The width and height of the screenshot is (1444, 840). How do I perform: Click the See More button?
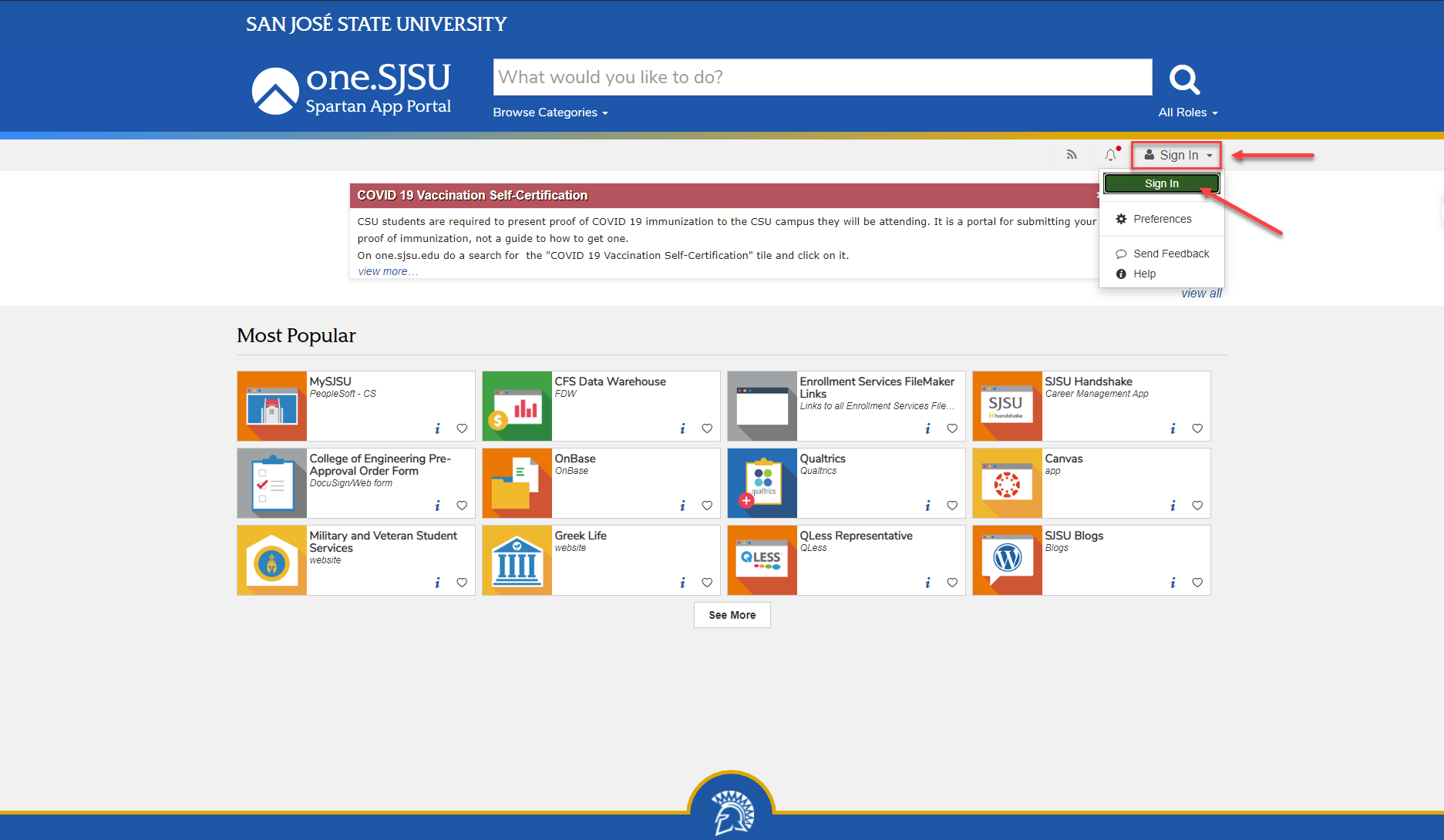click(731, 614)
